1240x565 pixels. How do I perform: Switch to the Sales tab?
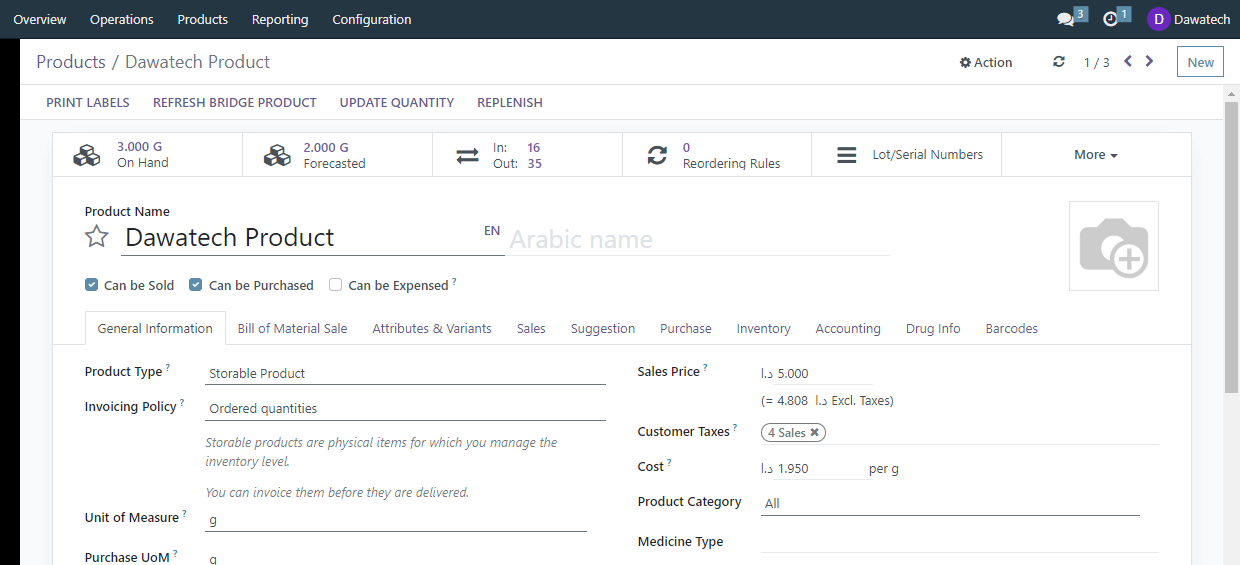(531, 328)
